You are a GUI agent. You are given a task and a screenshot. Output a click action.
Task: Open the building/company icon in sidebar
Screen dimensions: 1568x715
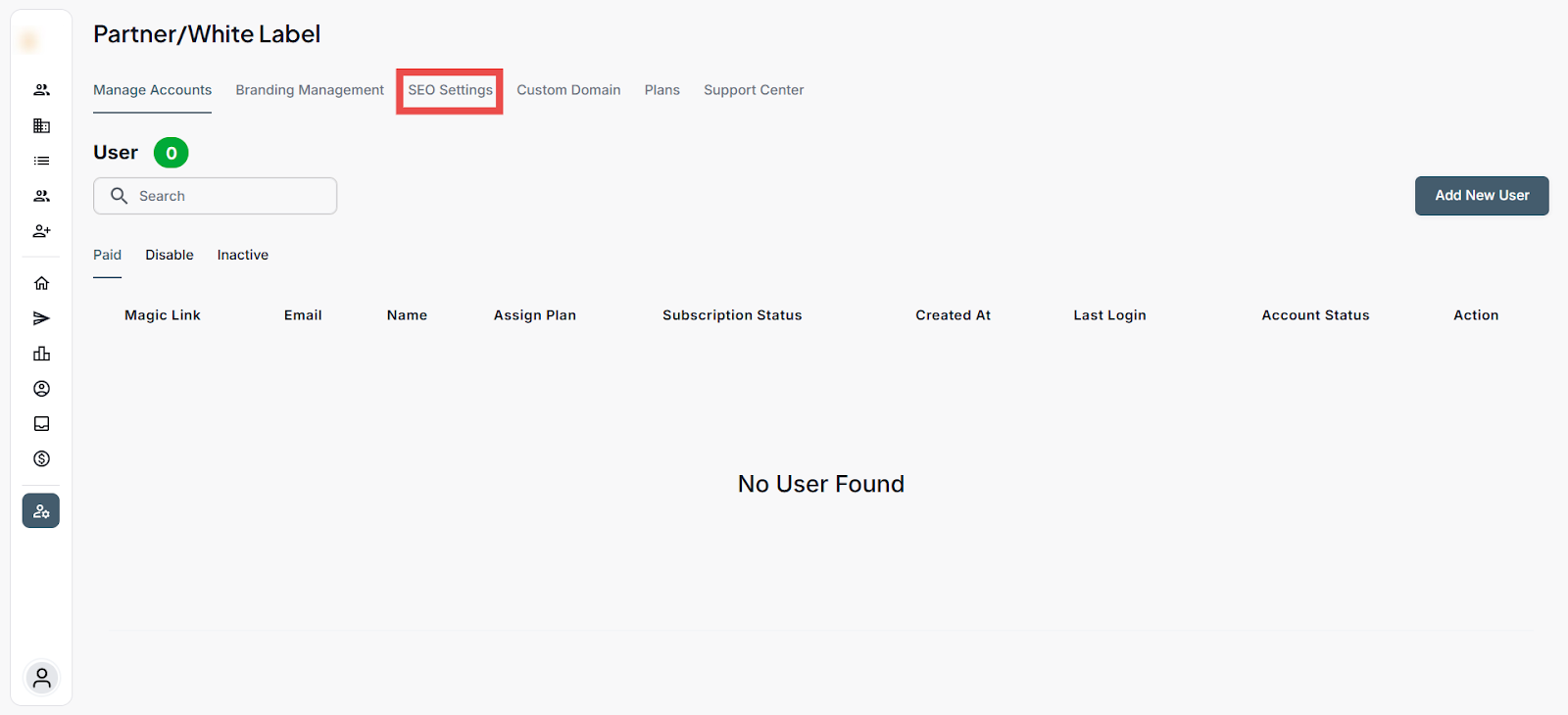pyautogui.click(x=41, y=125)
